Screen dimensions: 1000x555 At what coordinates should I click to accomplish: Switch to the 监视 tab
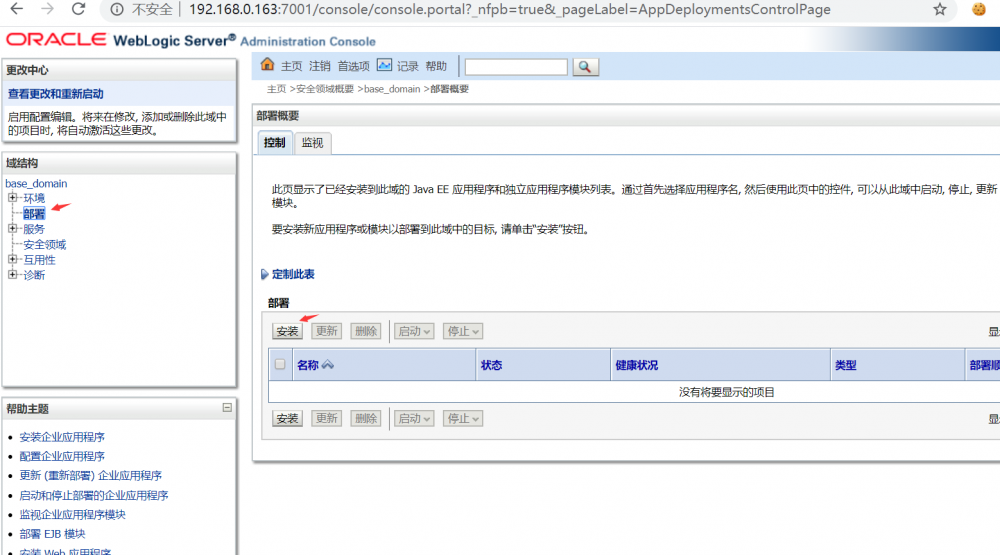(x=312, y=143)
